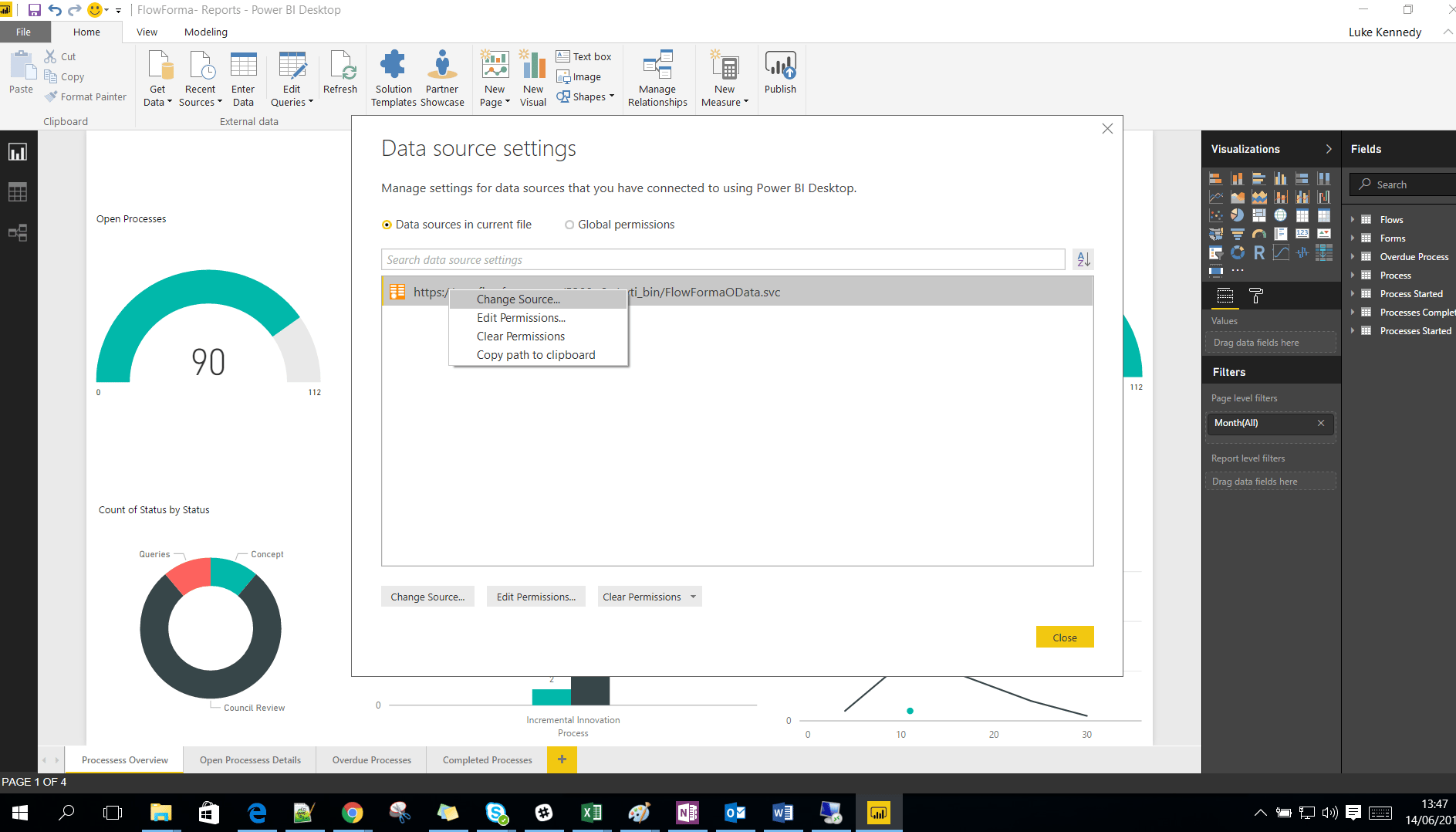Viewport: 1456px width, 832px height.
Task: Expand the Flows table in Fields
Action: click(1353, 220)
